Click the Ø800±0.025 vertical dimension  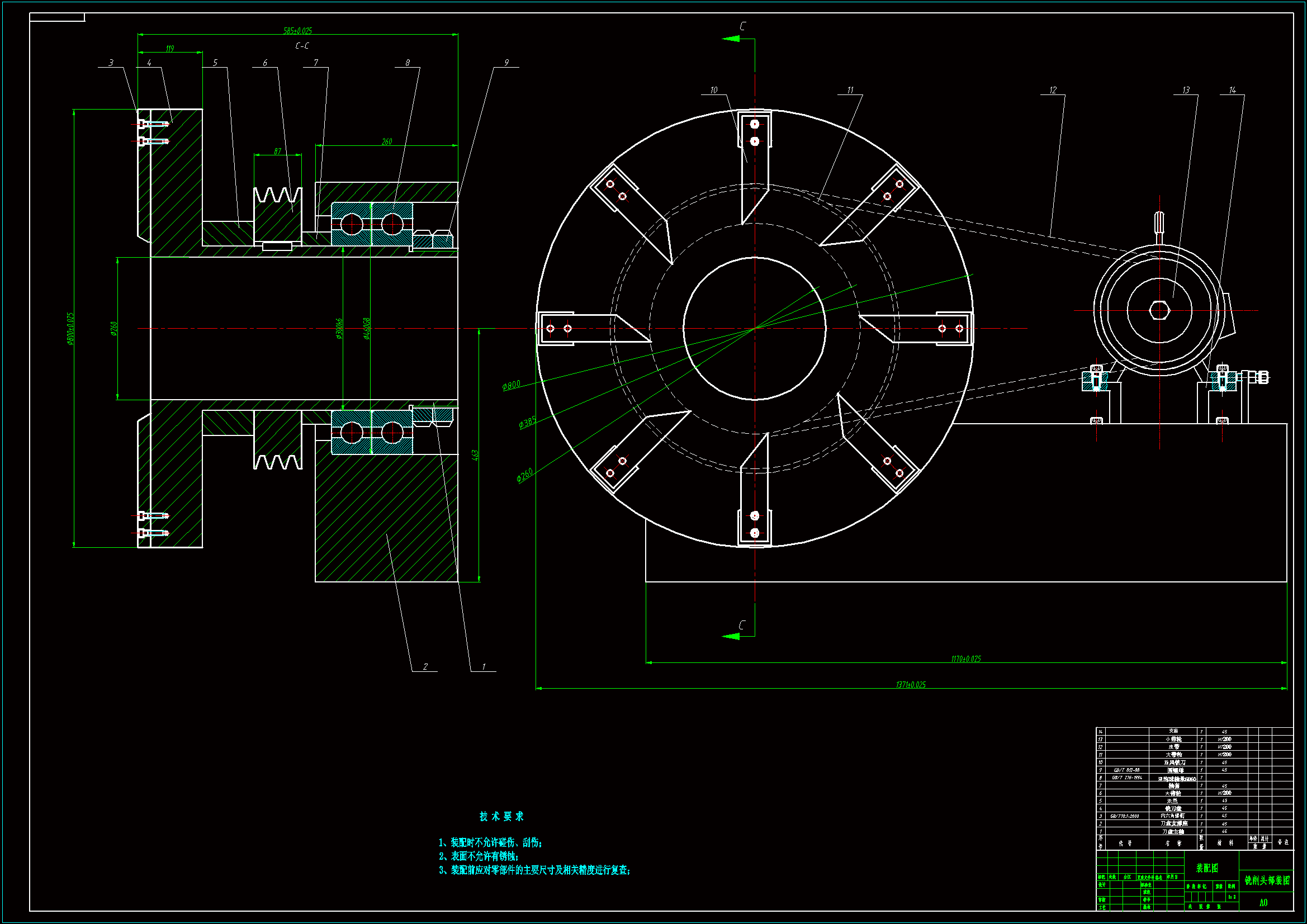point(70,329)
